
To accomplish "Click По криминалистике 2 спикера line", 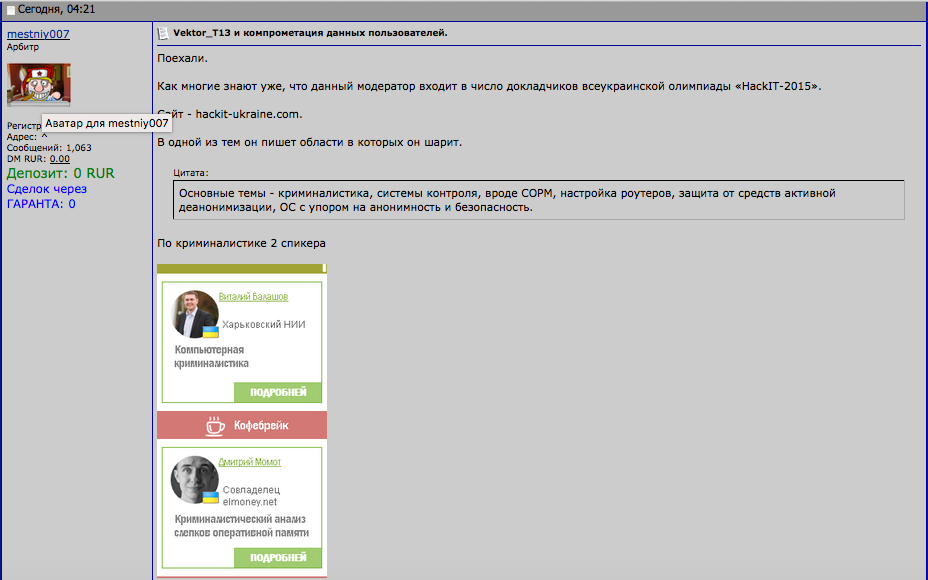I will pyautogui.click(x=241, y=243).
